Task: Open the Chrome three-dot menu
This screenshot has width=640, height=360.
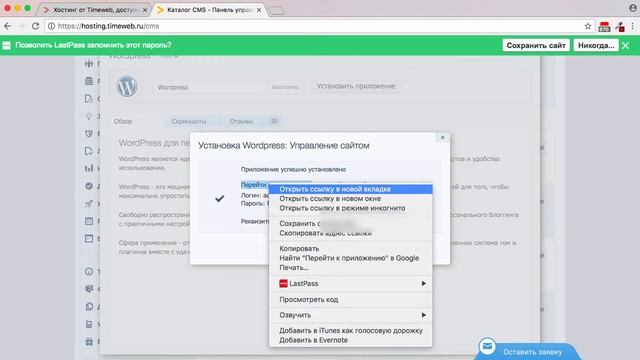Action: pos(633,26)
